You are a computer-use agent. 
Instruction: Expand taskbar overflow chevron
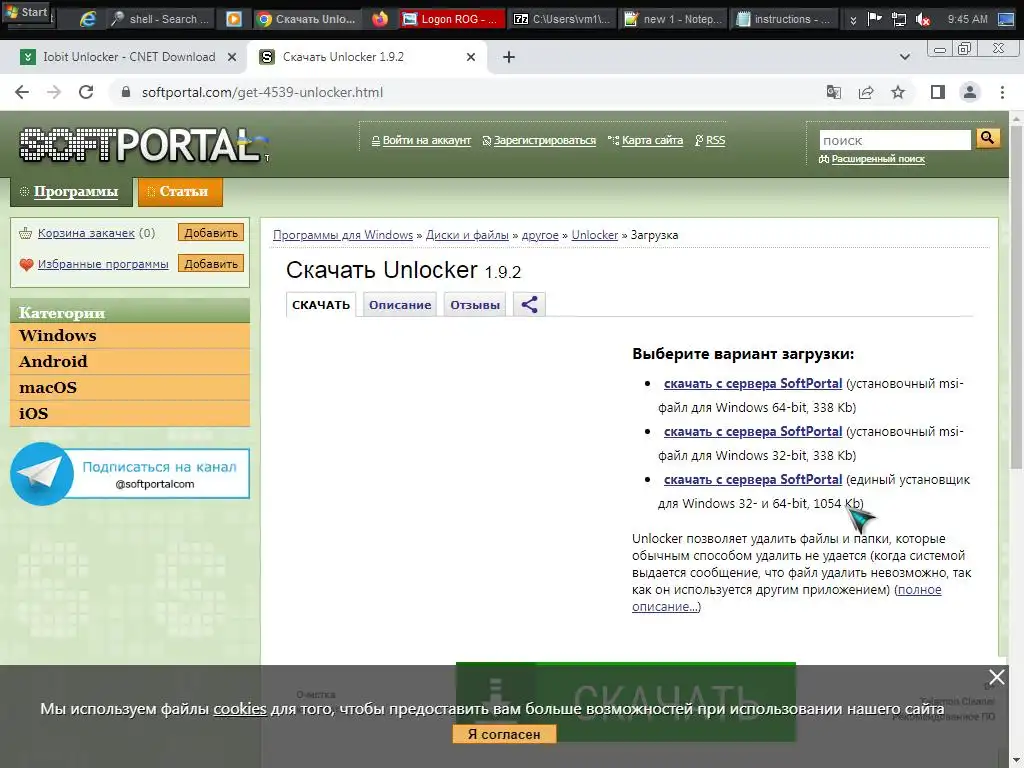point(852,20)
